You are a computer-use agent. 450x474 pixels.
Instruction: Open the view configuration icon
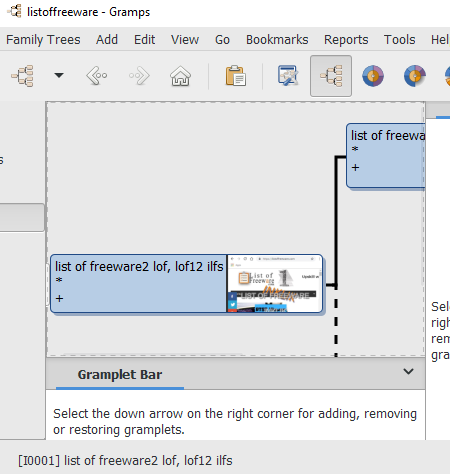(288, 76)
